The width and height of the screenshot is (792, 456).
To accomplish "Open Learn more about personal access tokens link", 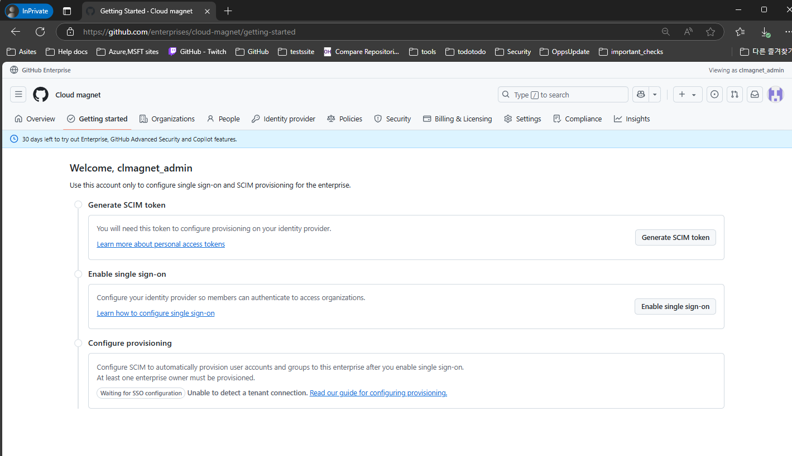I will [161, 244].
